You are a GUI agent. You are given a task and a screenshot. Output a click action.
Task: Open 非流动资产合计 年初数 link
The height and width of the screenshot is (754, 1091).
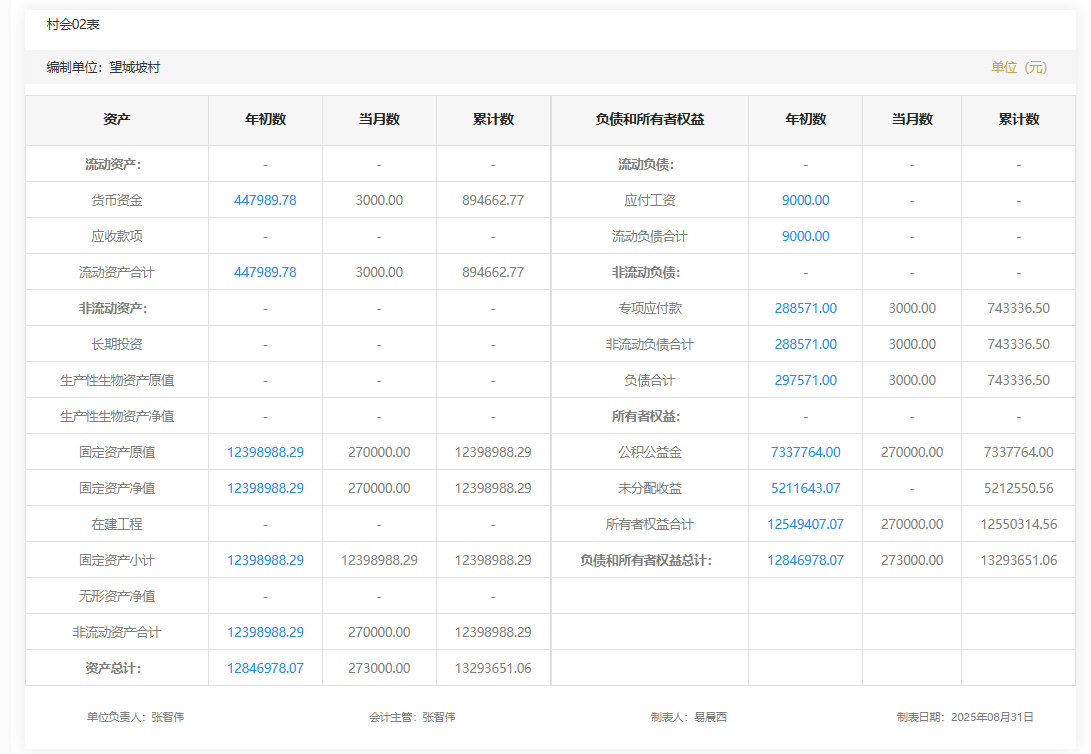pos(265,632)
